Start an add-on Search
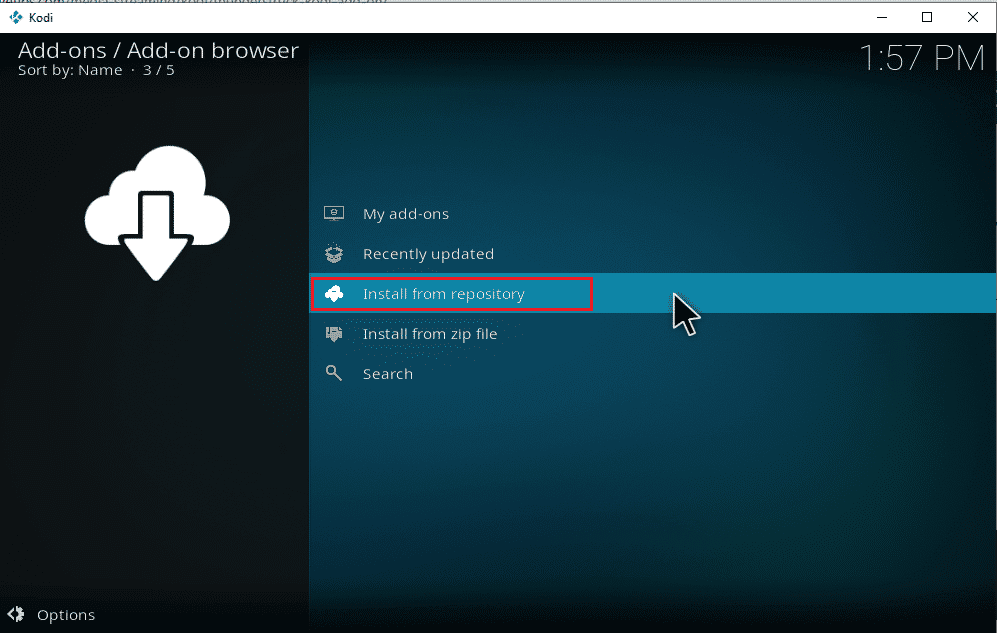 [x=388, y=373]
